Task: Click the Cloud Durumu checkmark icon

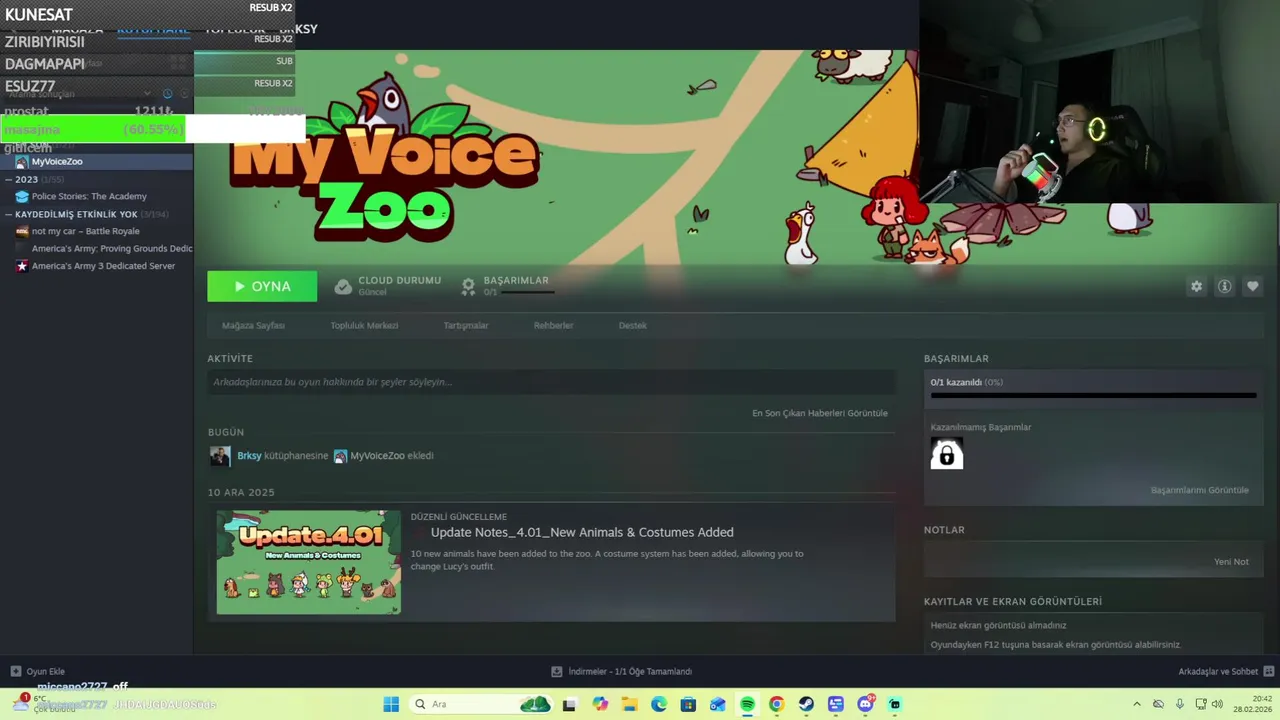Action: (343, 287)
